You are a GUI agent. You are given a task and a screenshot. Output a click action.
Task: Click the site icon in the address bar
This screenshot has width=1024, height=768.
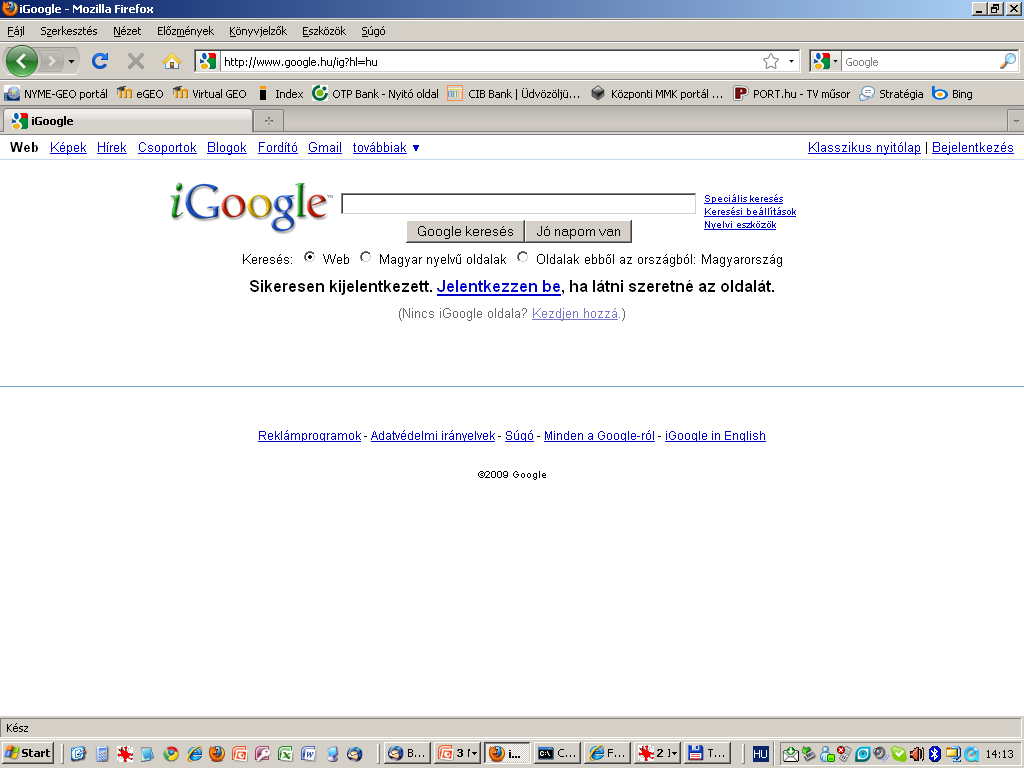[208, 61]
